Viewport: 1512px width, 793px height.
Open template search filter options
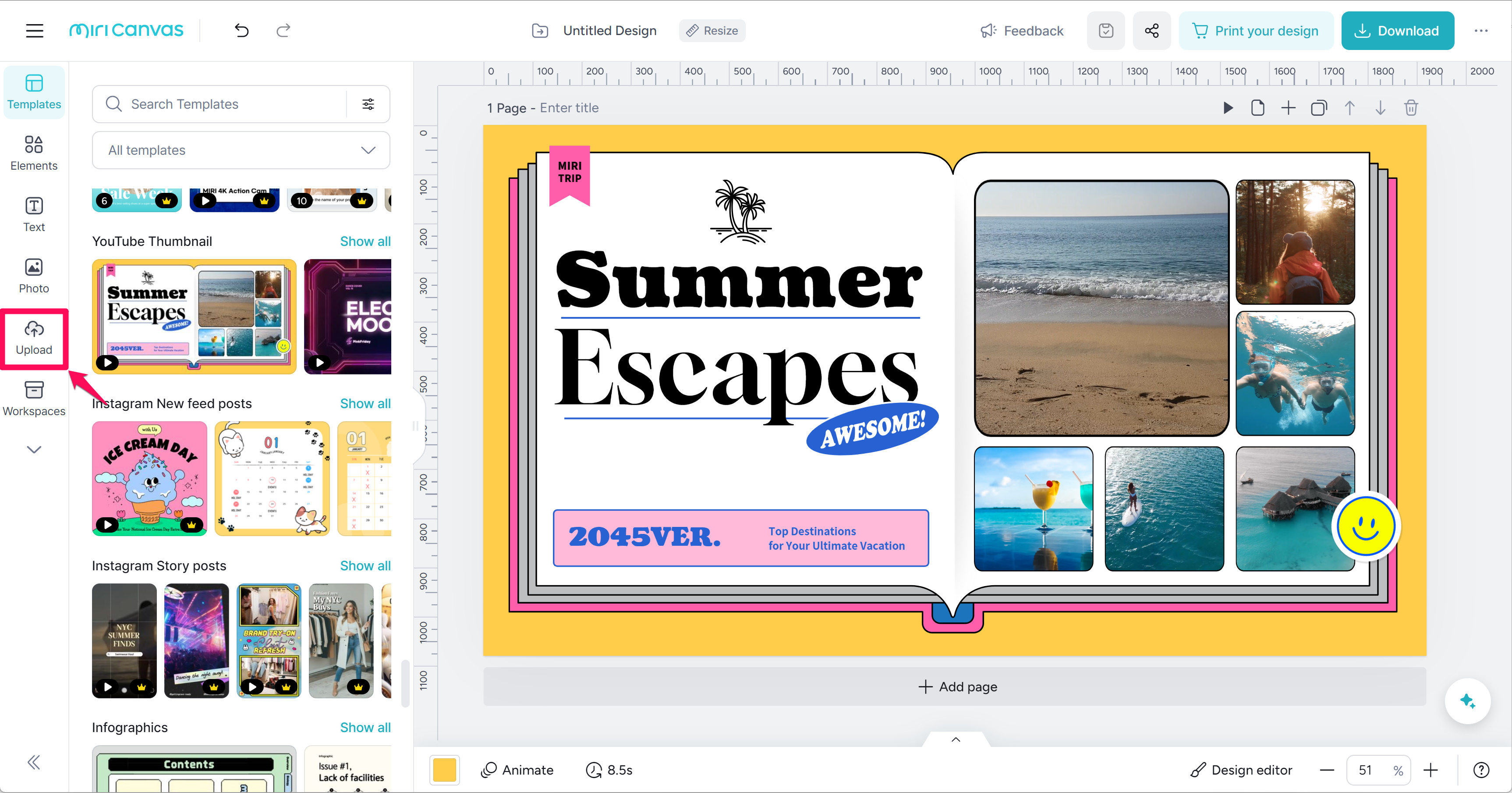(x=368, y=104)
